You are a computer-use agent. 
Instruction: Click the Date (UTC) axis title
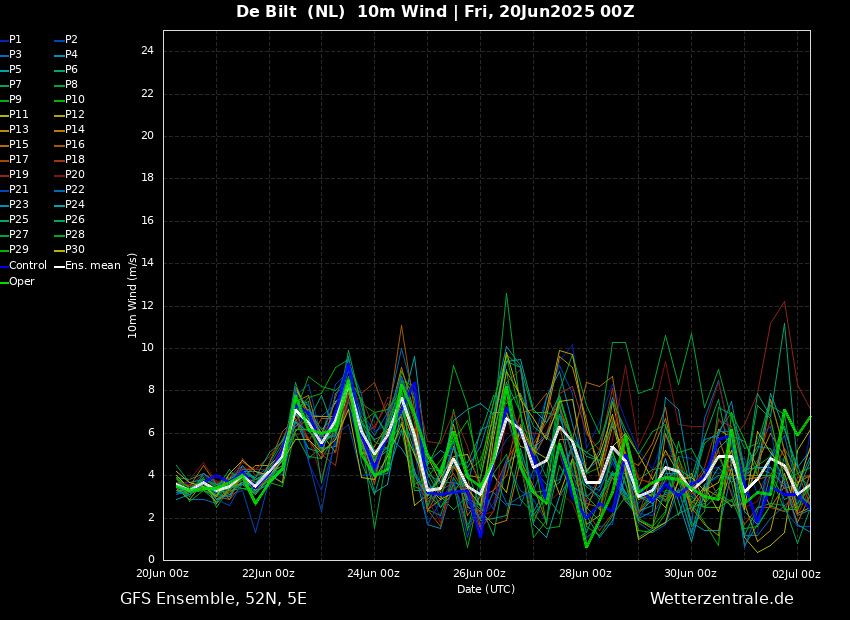click(x=486, y=589)
